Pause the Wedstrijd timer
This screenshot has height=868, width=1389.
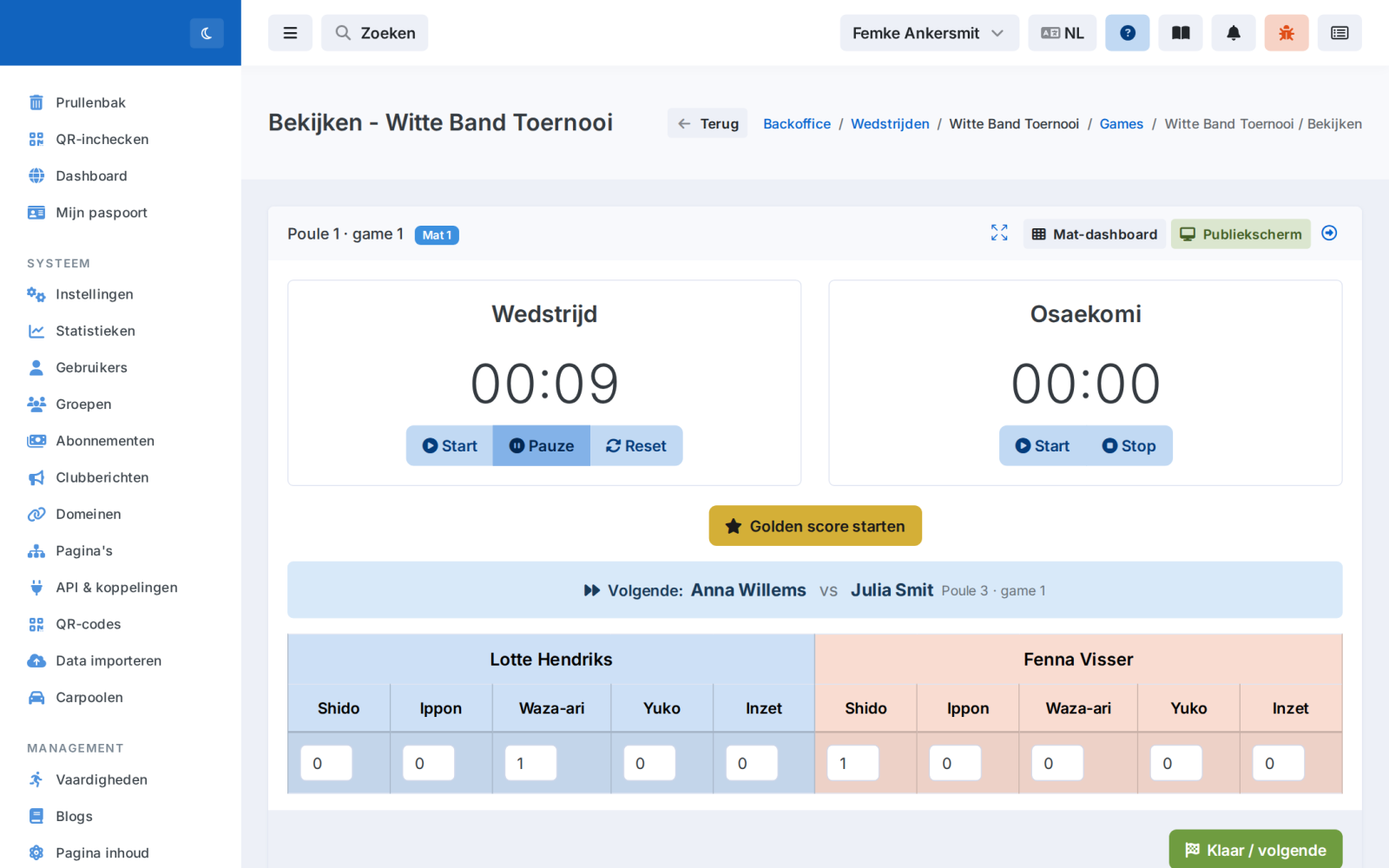tap(542, 445)
